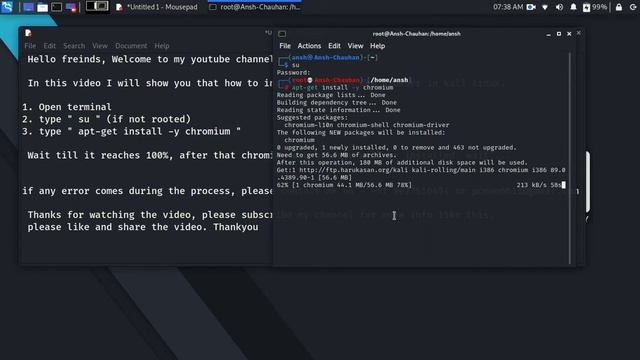The width and height of the screenshot is (640, 360).
Task: Click the log out panel icon
Action: [x=633, y=7]
